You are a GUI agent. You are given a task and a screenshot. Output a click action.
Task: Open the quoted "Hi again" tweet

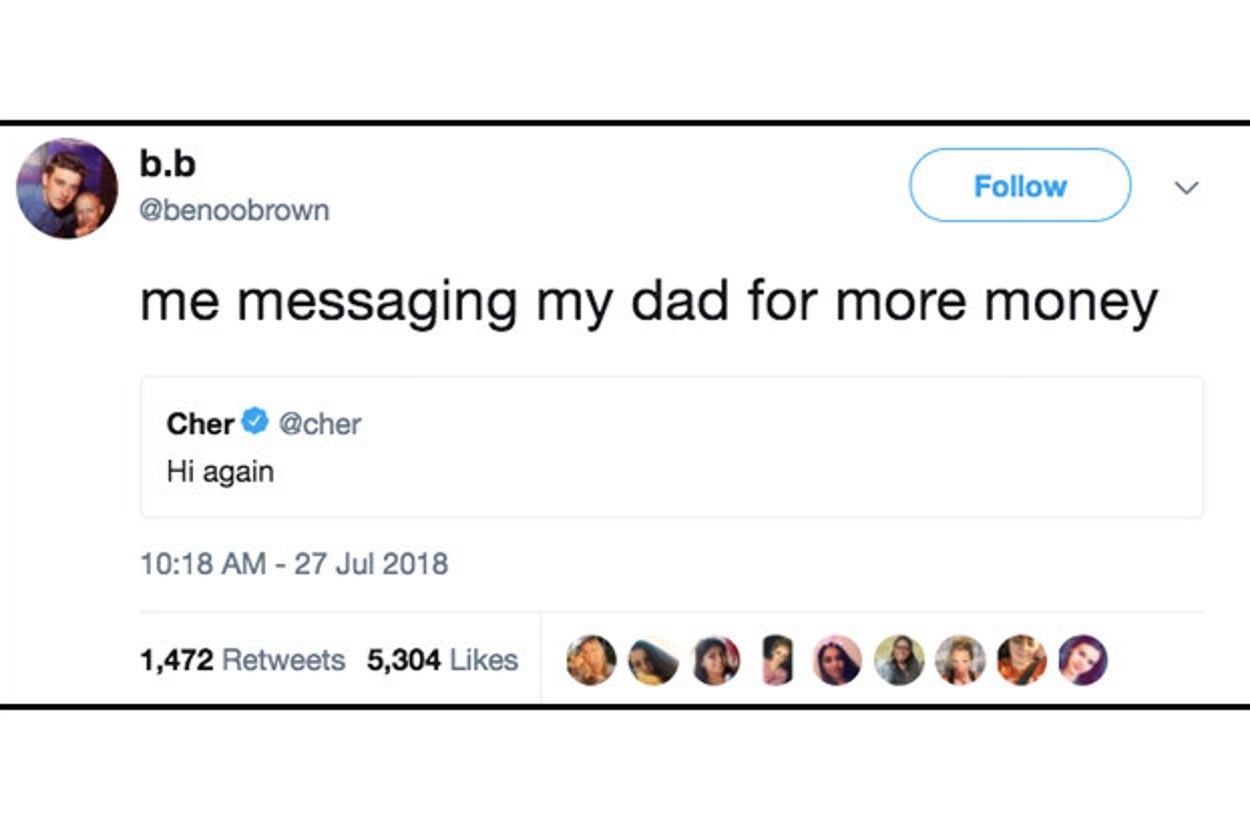tap(670, 472)
